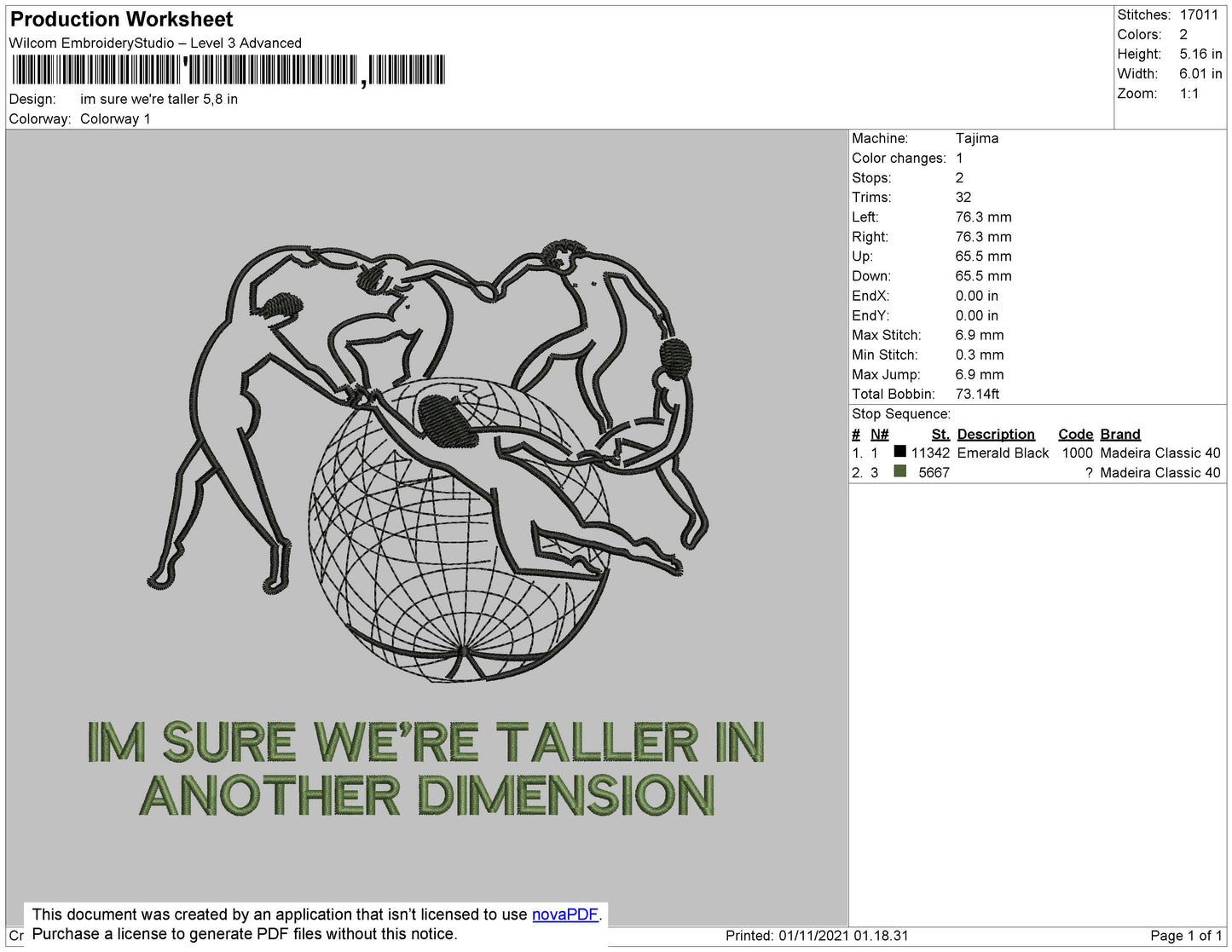Click stitch count 5667 in row 2
This screenshot has height=952, width=1232.
(x=934, y=473)
